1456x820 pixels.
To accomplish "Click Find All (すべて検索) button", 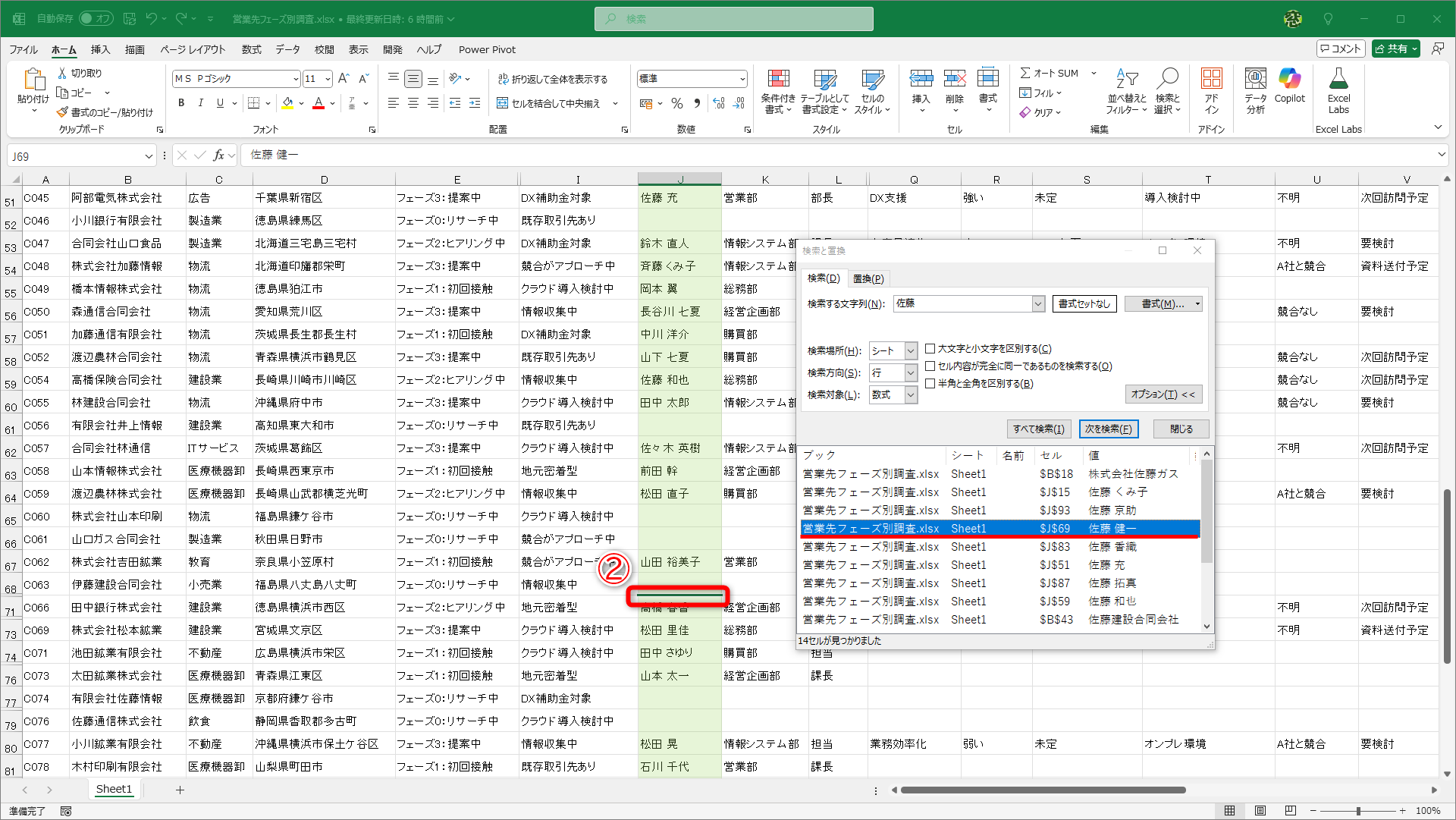I will click(x=1038, y=429).
